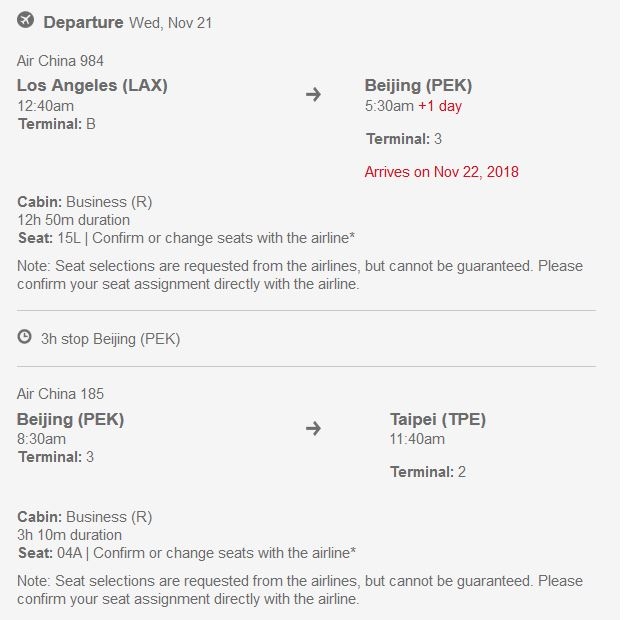Viewport: 641px width, 620px height.
Task: Click Los Angeles (LAX) origin airport
Action: pos(92,85)
